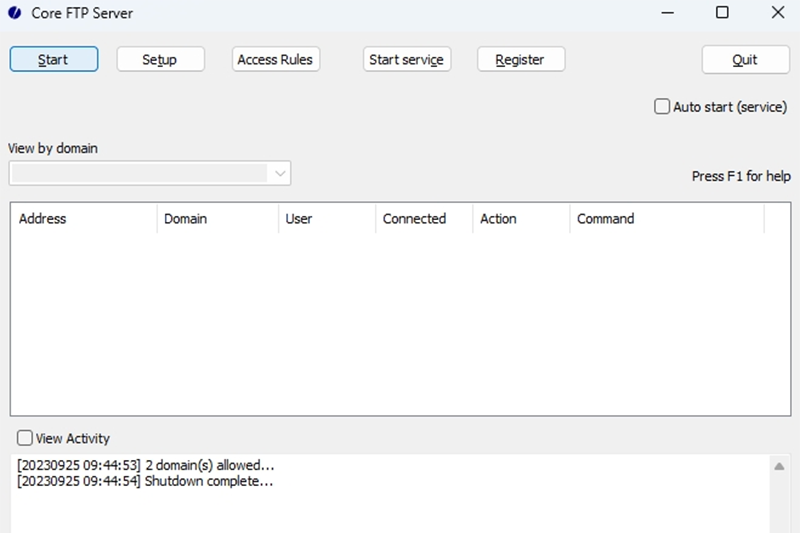Click the User column header
Image resolution: width=800 pixels, height=533 pixels.
[327, 219]
